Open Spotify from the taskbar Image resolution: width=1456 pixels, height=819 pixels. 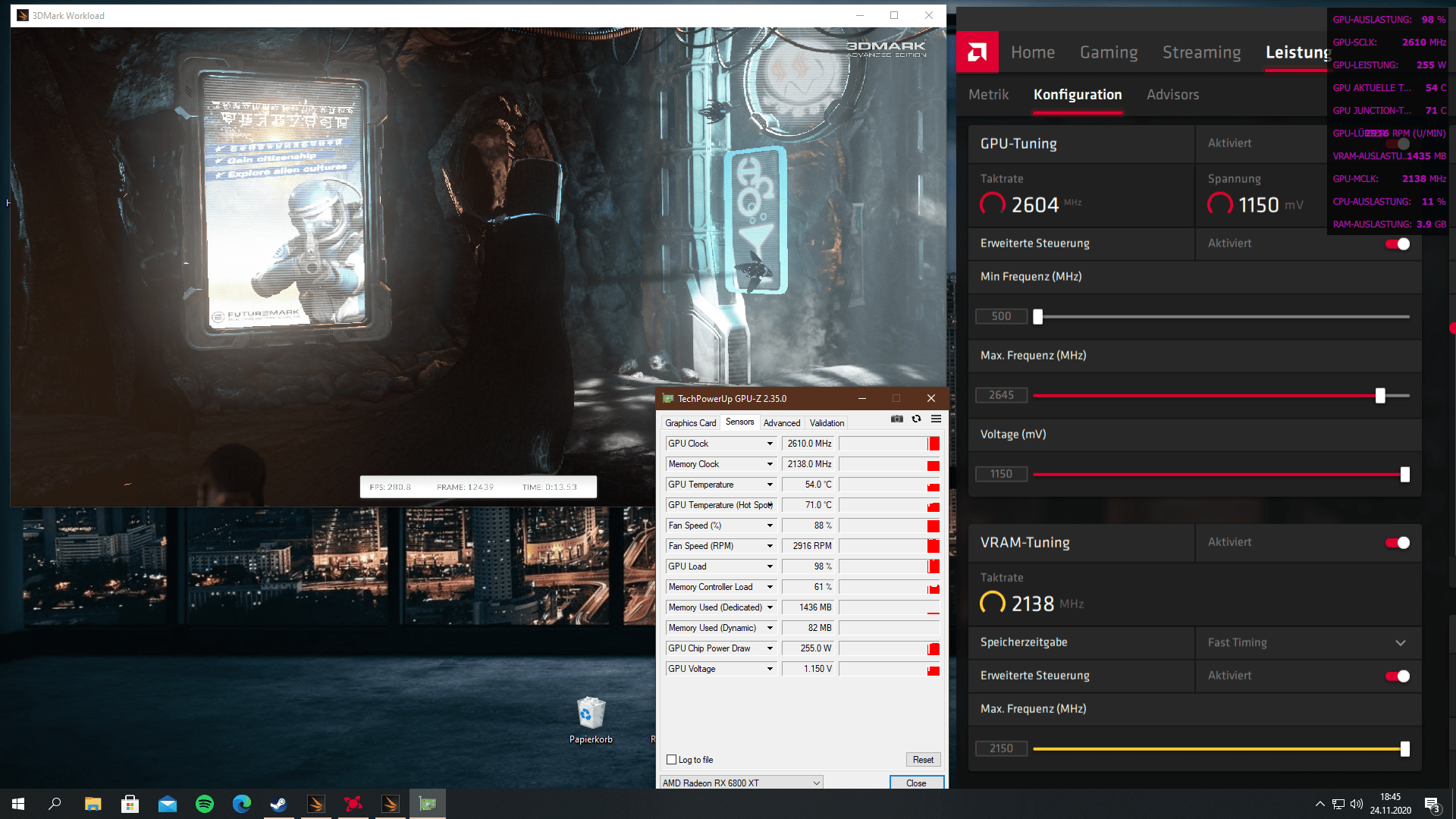pyautogui.click(x=205, y=804)
